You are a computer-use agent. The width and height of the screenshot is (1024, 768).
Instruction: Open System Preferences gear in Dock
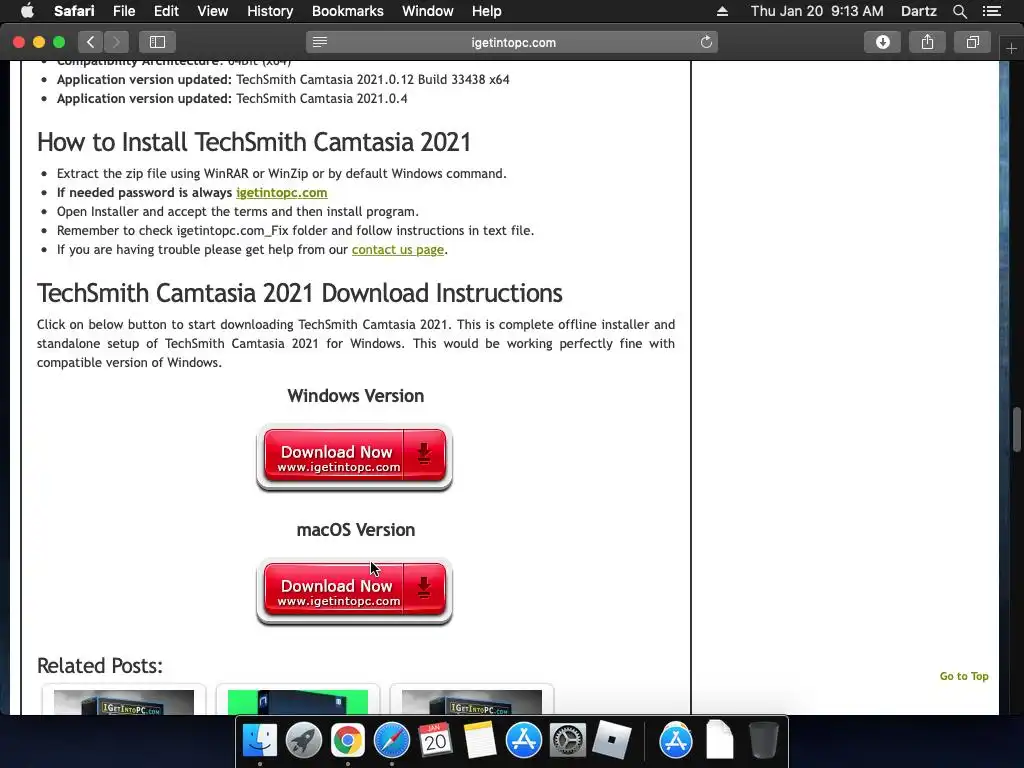pyautogui.click(x=567, y=741)
